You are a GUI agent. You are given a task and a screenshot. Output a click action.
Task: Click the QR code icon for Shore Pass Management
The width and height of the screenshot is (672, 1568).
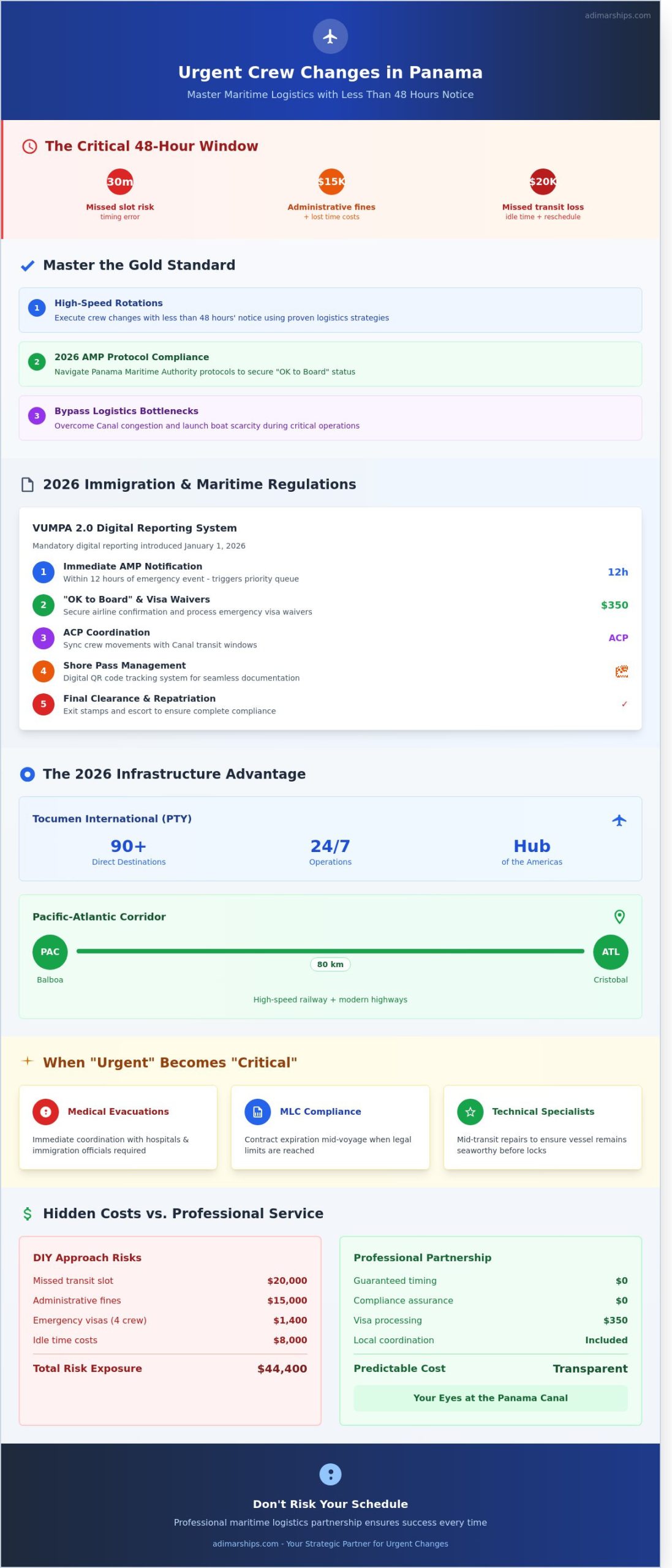621,671
